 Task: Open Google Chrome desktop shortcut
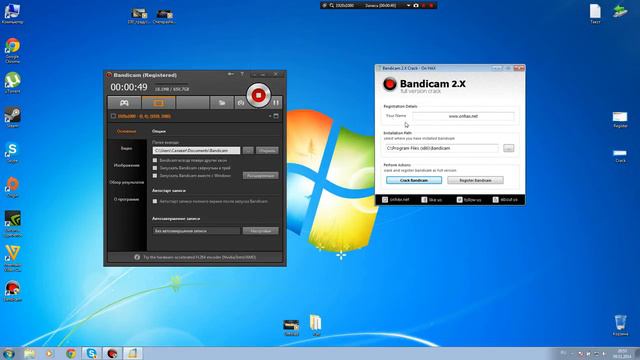coord(13,50)
